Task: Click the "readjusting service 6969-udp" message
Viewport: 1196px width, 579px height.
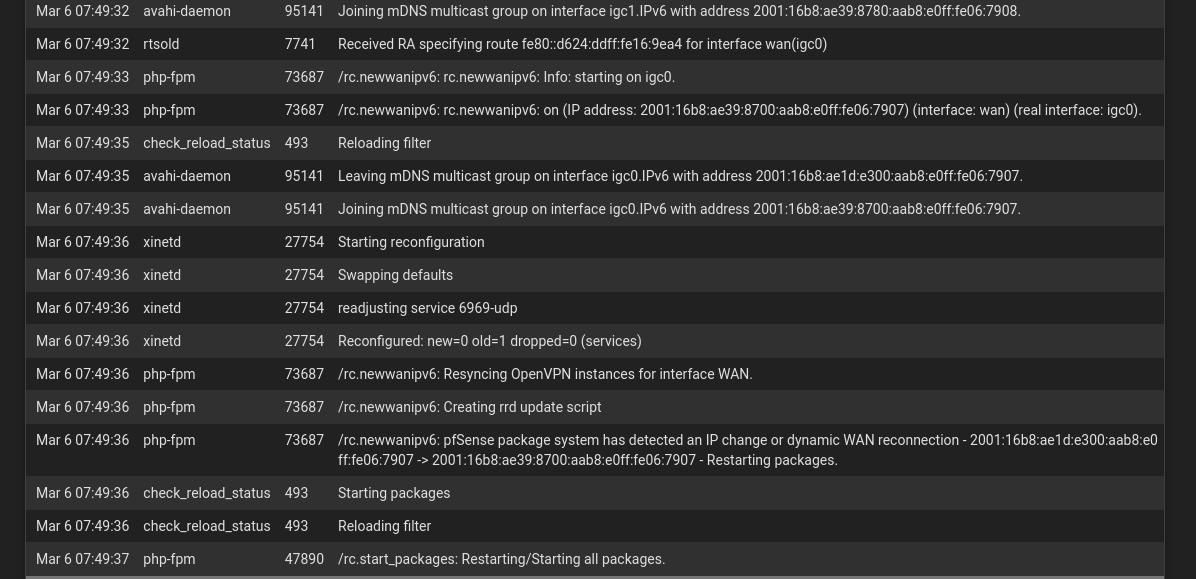Action: coord(427,308)
